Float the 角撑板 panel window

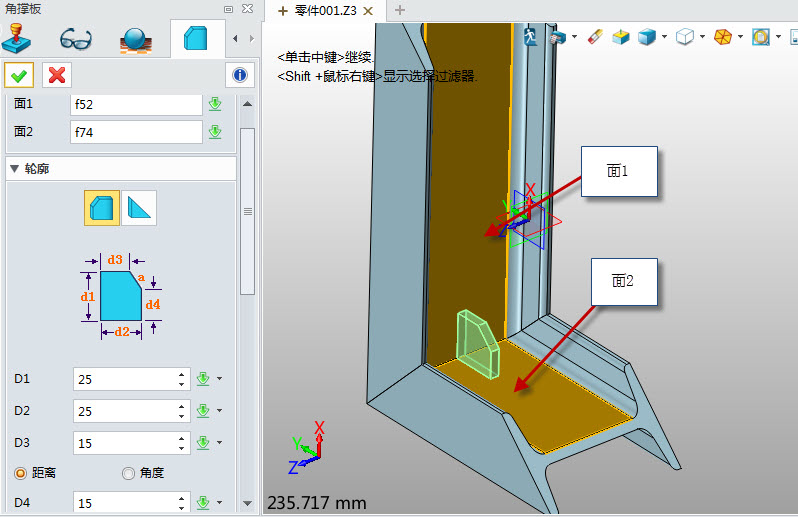[x=229, y=9]
